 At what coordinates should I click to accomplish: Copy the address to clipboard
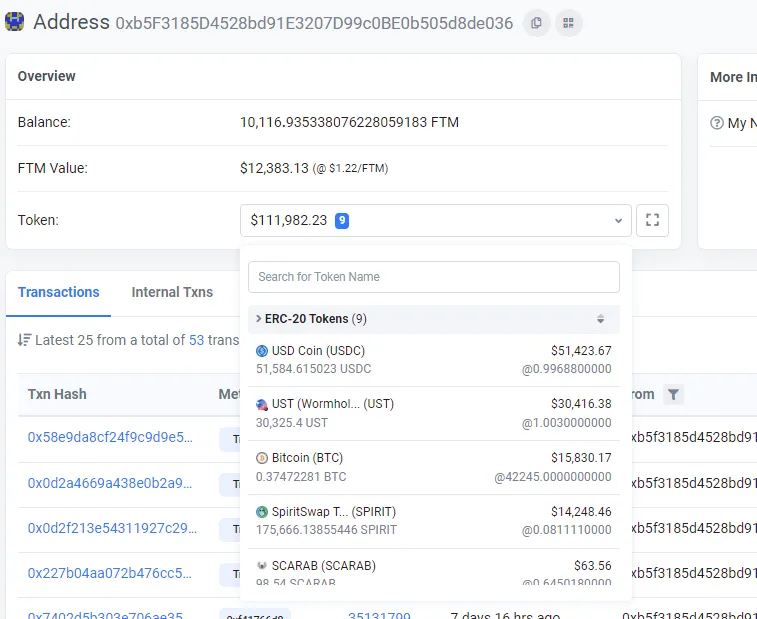coord(536,23)
